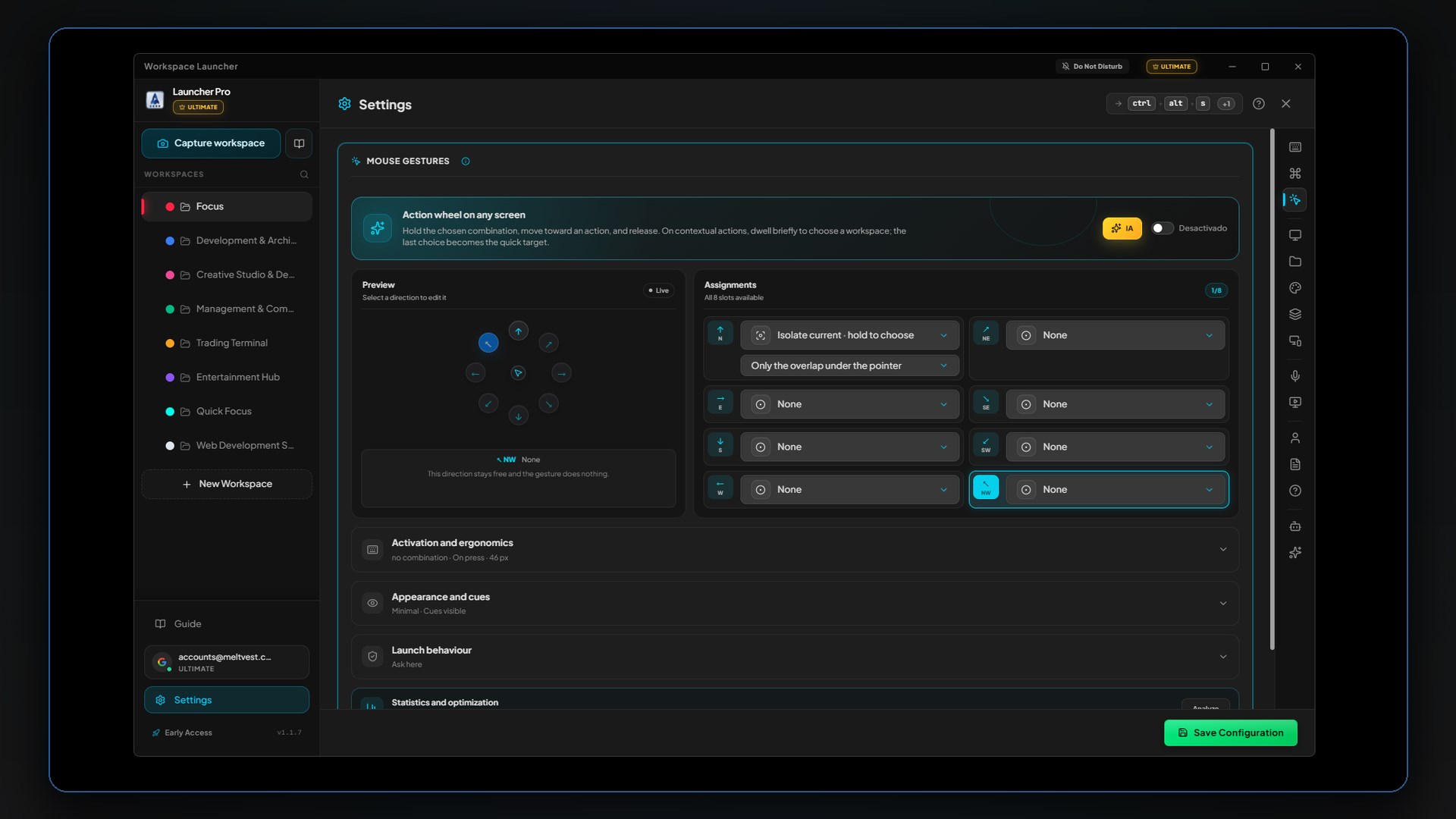Open accounts@meltvest account entry
The height and width of the screenshot is (819, 1456).
coord(227,662)
